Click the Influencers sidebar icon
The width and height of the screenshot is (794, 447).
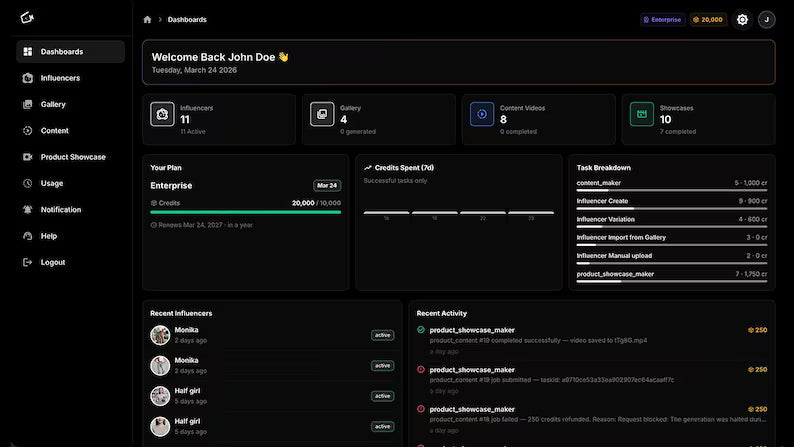point(28,78)
